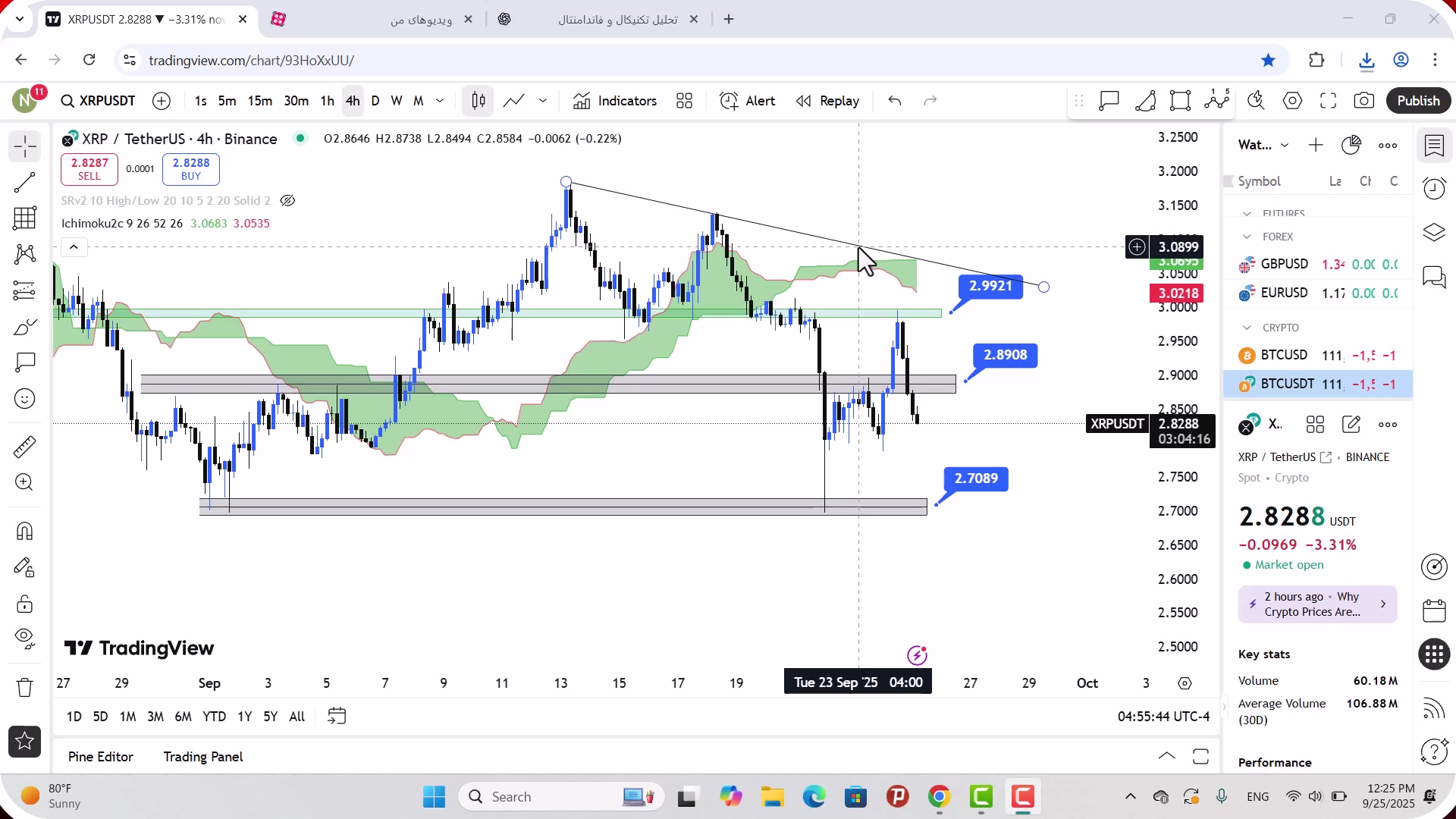This screenshot has width=1456, height=819.
Task: Open the layout setup grid icon
Action: tap(685, 101)
